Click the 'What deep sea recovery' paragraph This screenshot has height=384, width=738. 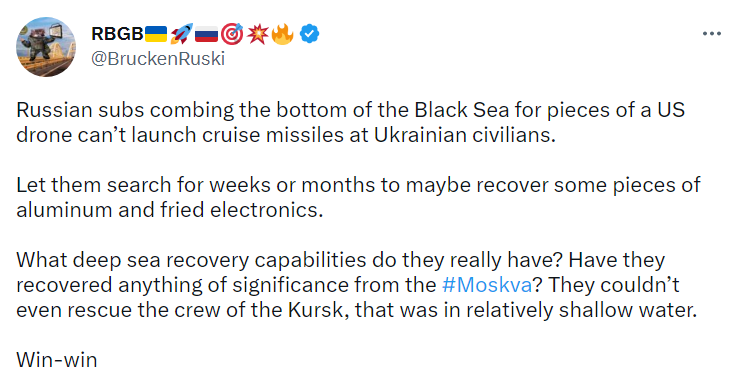(x=356, y=285)
